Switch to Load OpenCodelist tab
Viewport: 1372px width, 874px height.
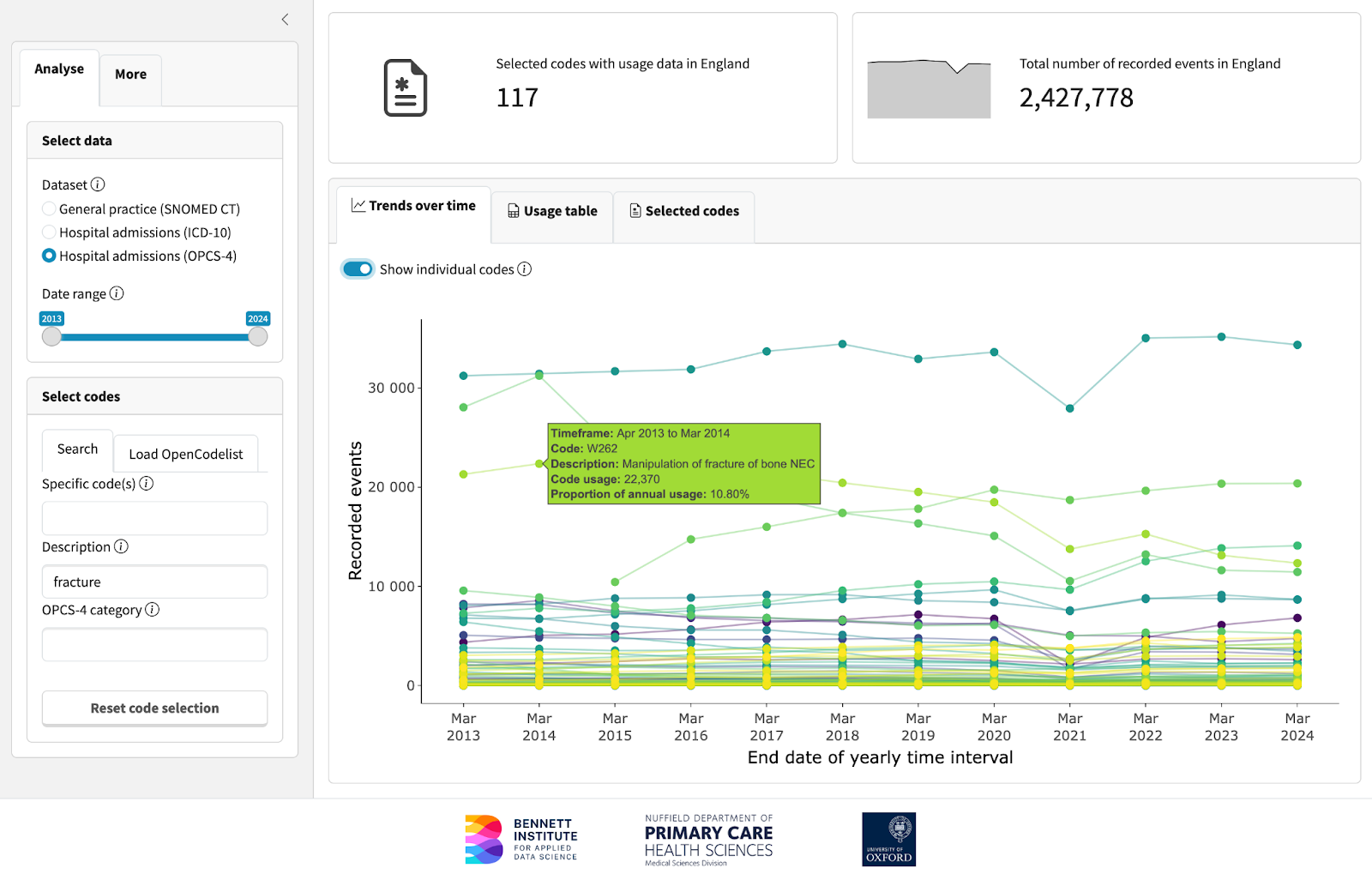coord(185,454)
